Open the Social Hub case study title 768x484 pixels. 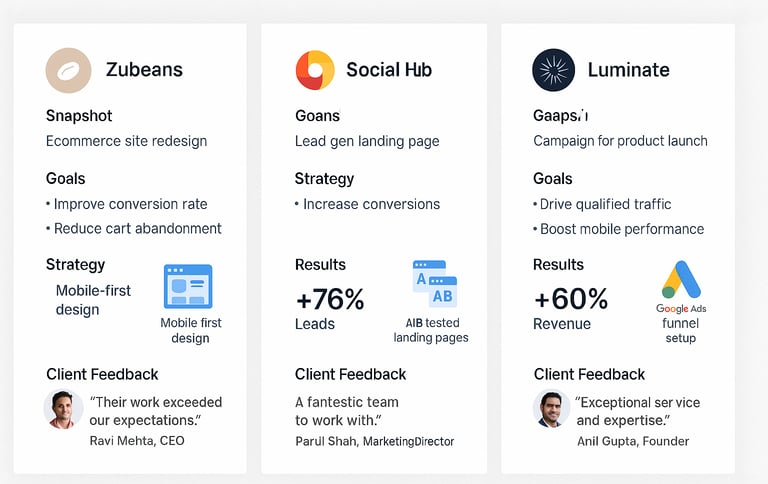point(389,70)
